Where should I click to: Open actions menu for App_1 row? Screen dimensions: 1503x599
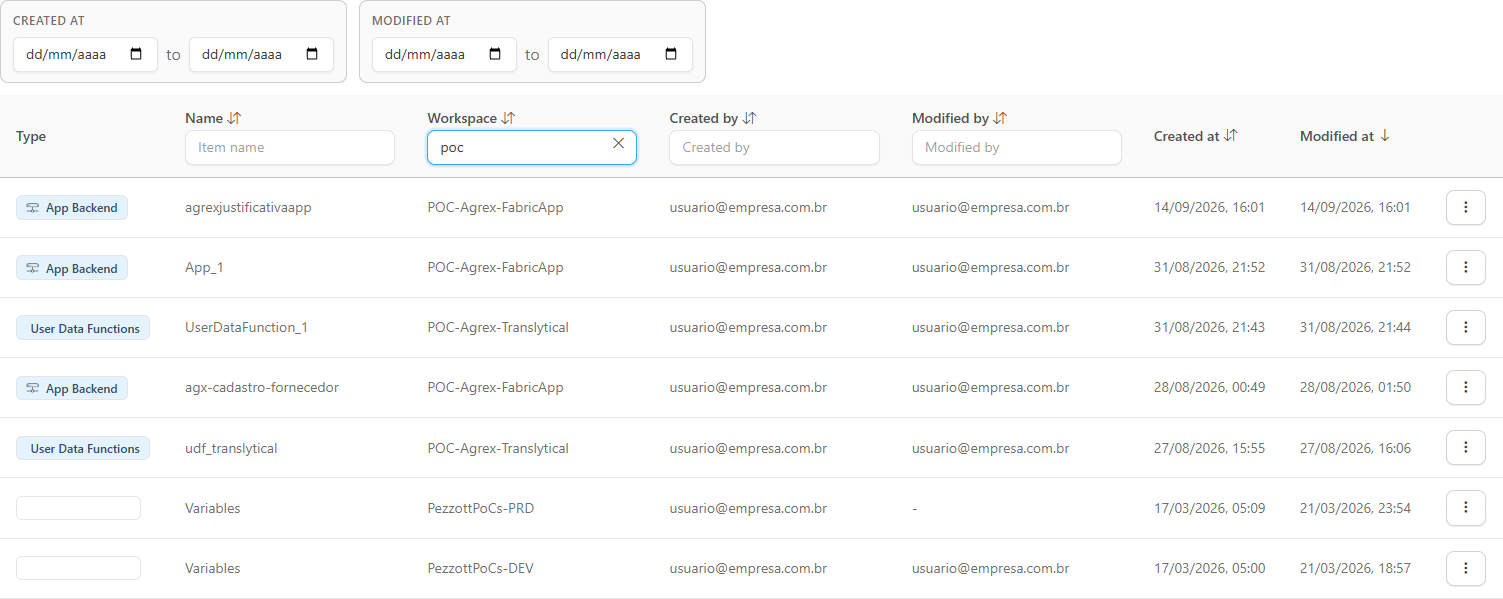1466,267
